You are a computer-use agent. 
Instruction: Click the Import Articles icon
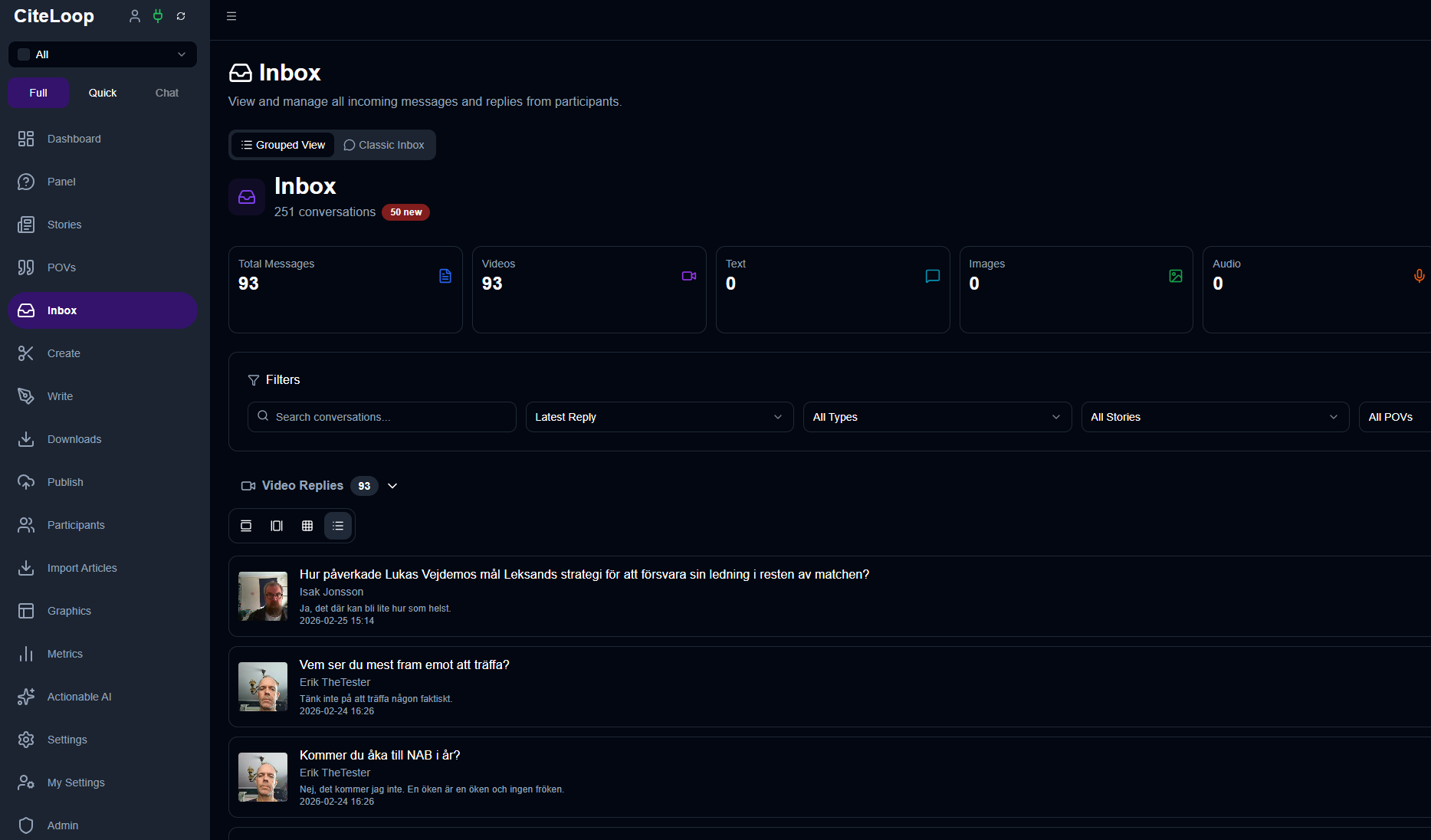tap(26, 568)
